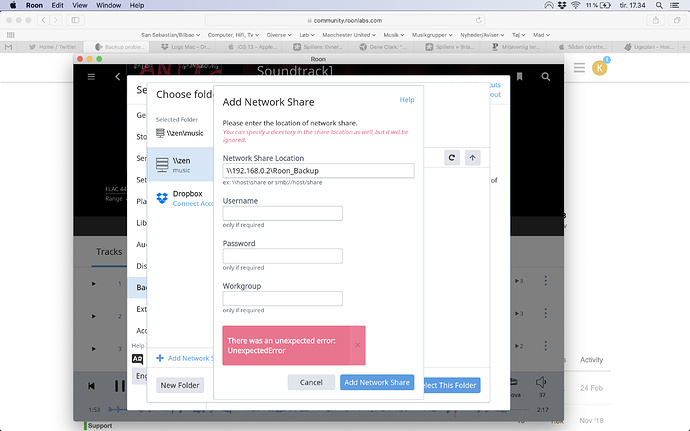The width and height of the screenshot is (690, 431).
Task: Expand Diverse bookmarks folder
Action: [x=279, y=35]
